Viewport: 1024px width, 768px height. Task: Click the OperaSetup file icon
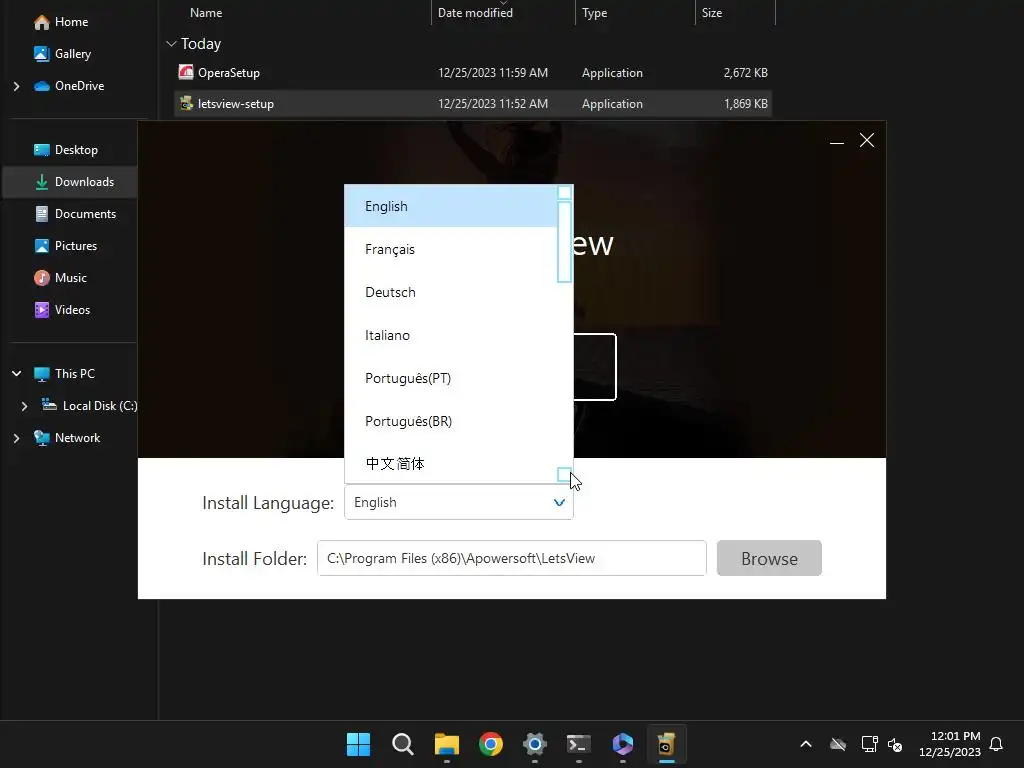pos(186,72)
